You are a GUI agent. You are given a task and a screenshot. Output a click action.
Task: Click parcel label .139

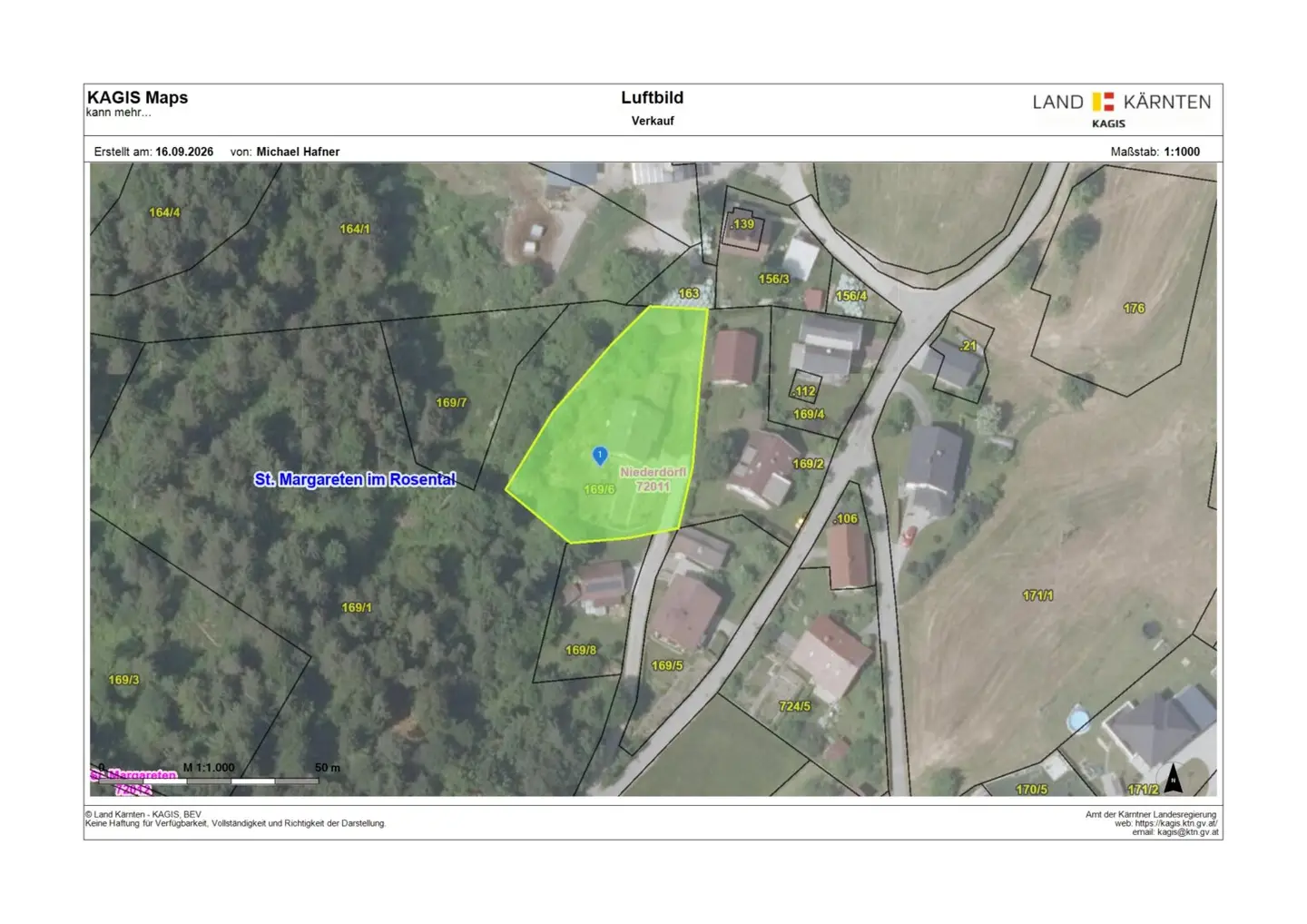coord(742,224)
